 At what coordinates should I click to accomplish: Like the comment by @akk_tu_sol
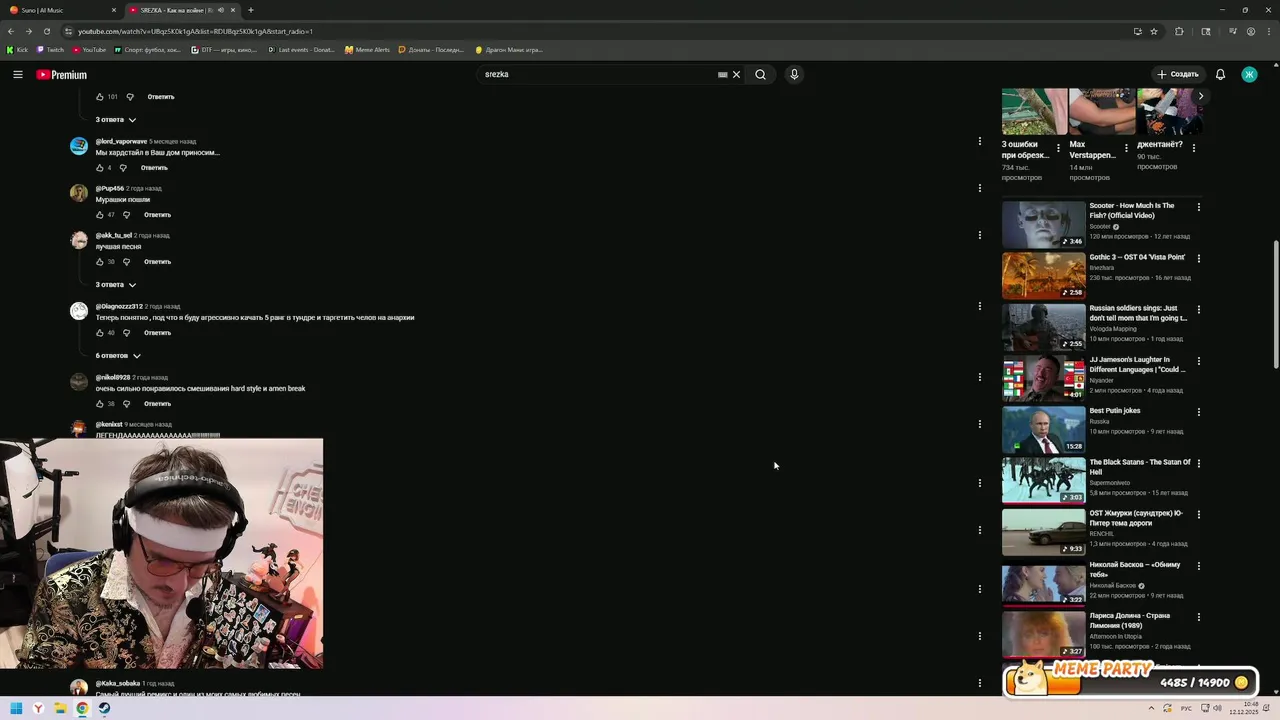click(x=100, y=262)
